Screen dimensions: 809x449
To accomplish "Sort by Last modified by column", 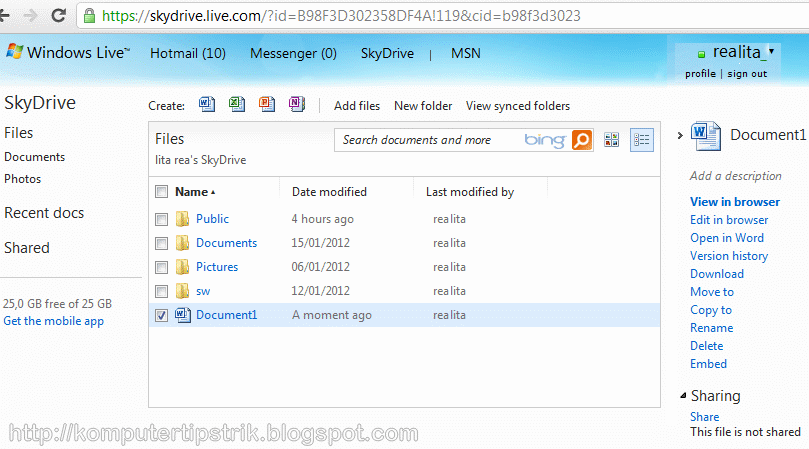I will coord(470,192).
